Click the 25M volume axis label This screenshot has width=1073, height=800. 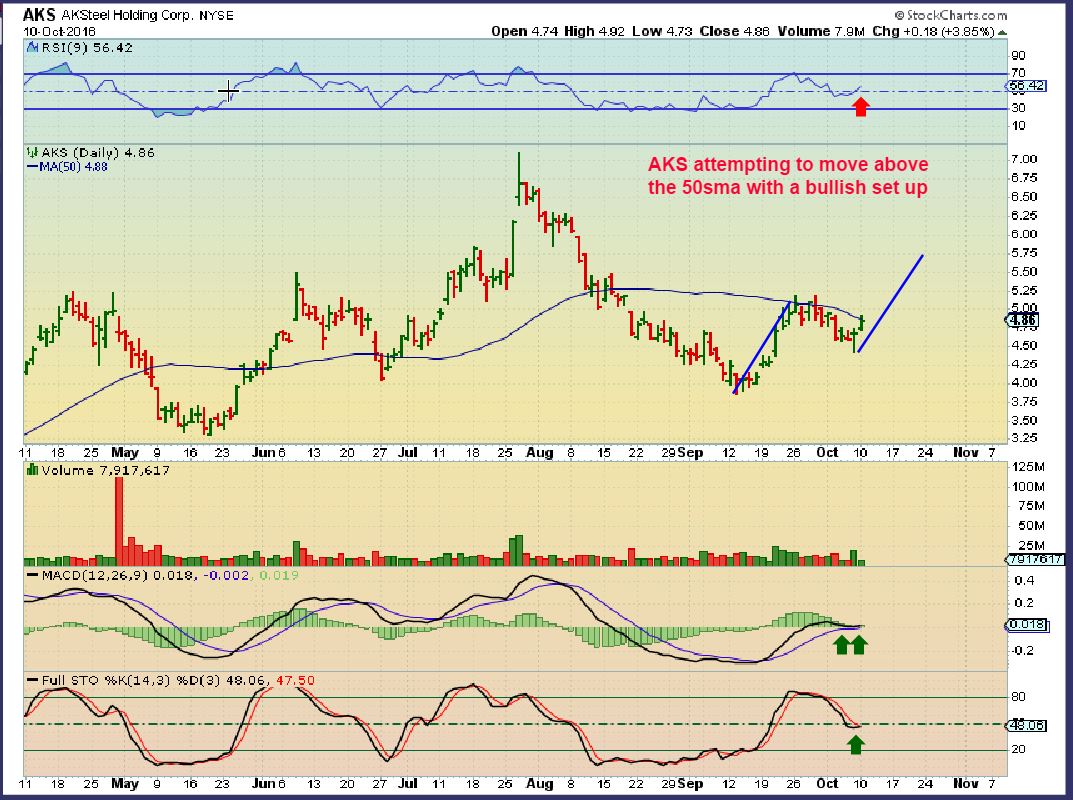[x=1031, y=545]
